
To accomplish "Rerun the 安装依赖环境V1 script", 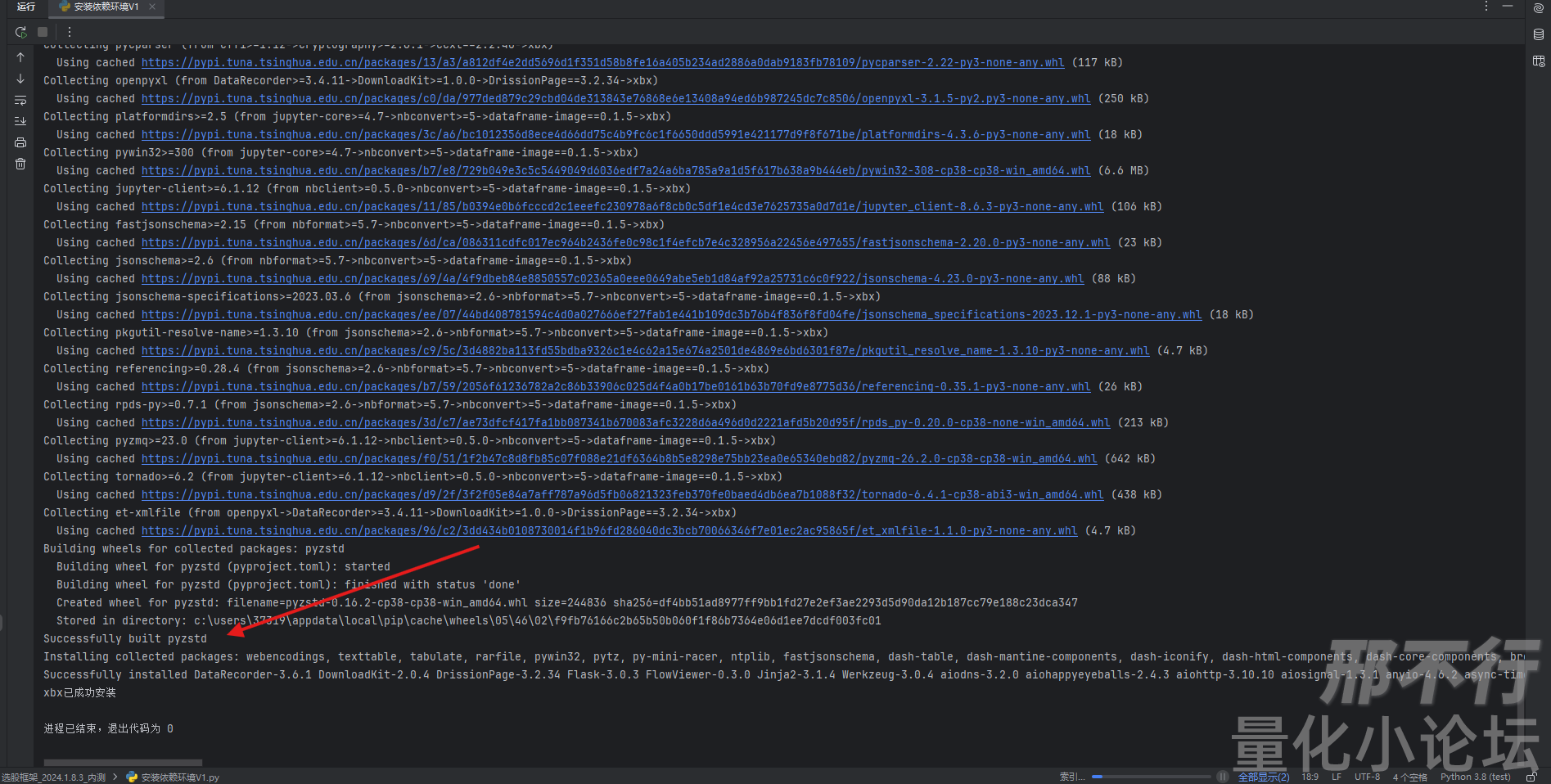I will [x=20, y=32].
